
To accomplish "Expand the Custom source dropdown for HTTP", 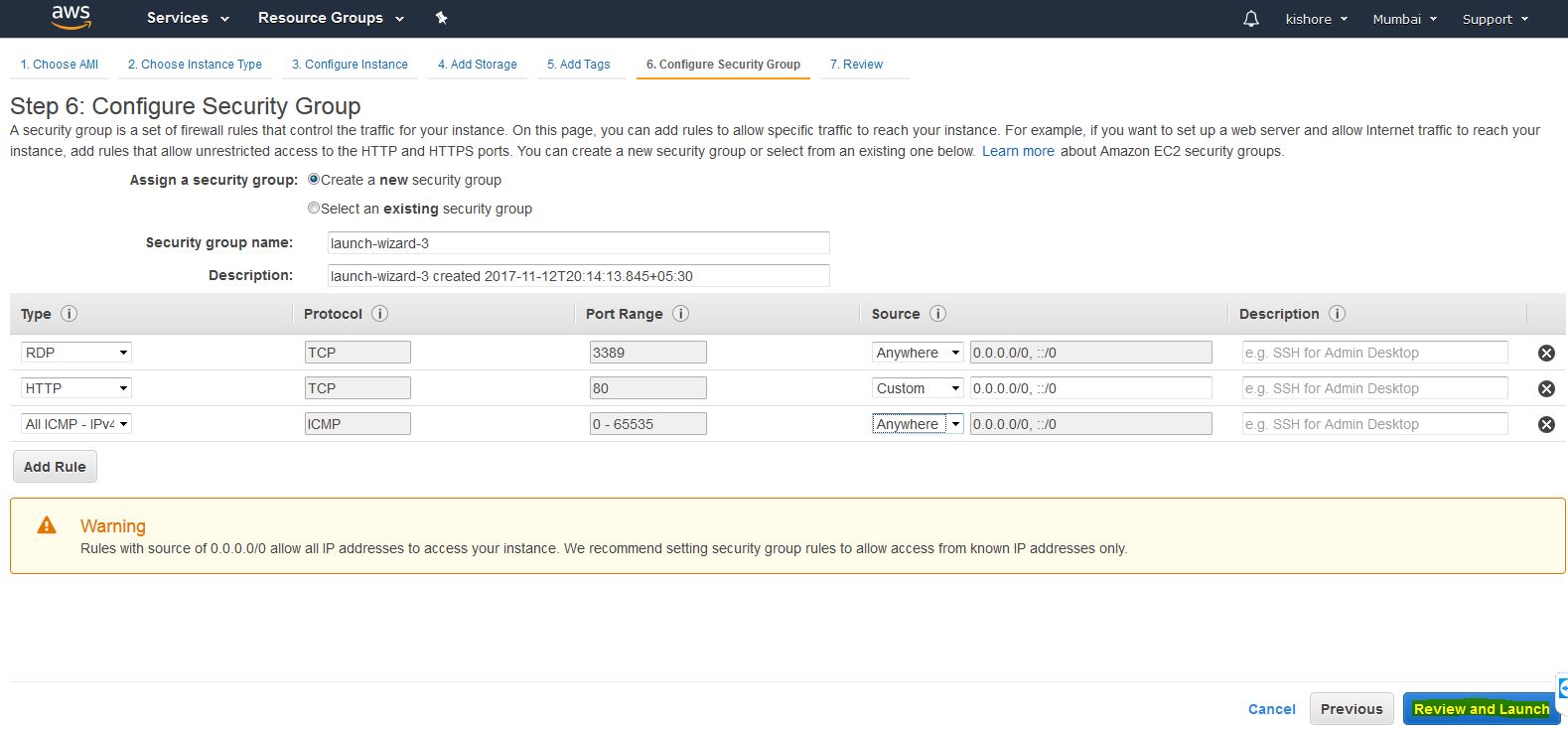I will pyautogui.click(x=918, y=388).
